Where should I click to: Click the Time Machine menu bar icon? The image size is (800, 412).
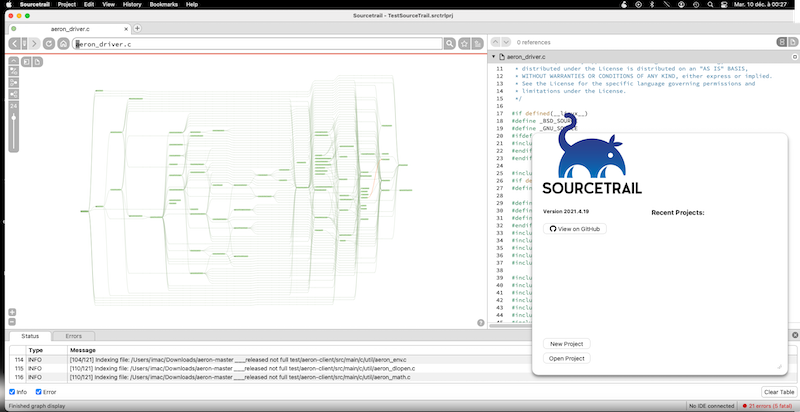click(696, 4)
